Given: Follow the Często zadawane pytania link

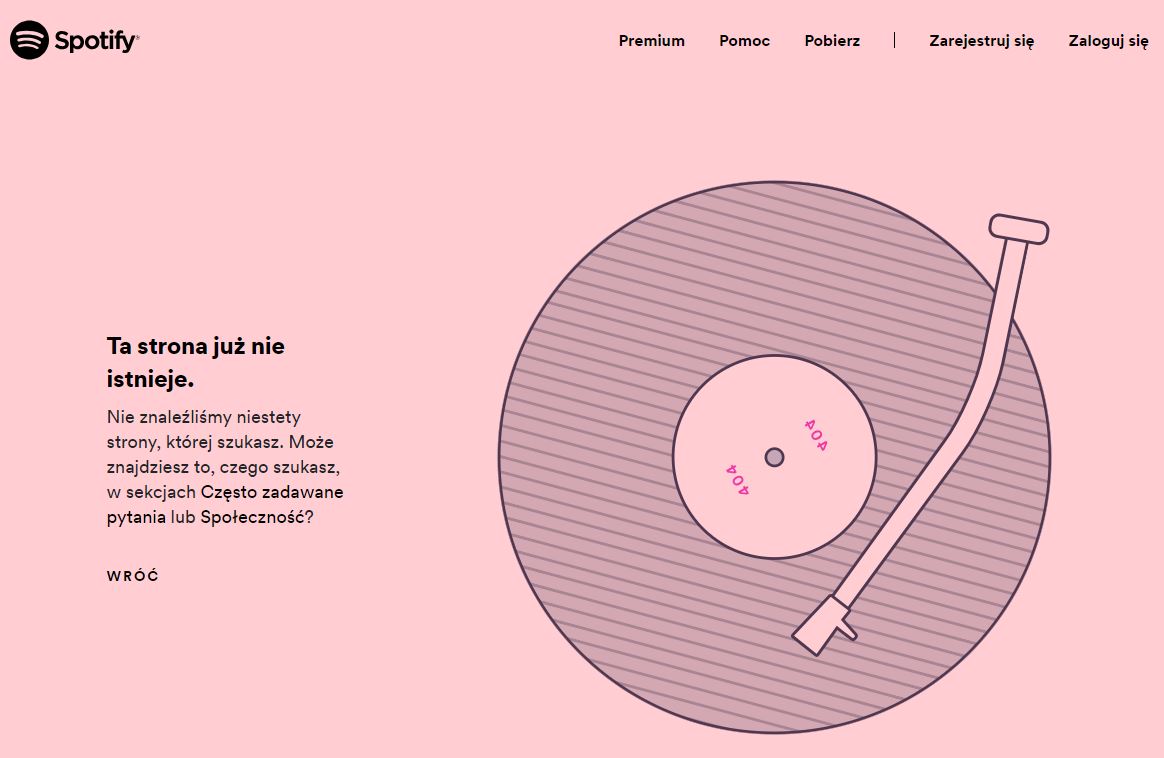Looking at the screenshot, I should (x=225, y=504).
